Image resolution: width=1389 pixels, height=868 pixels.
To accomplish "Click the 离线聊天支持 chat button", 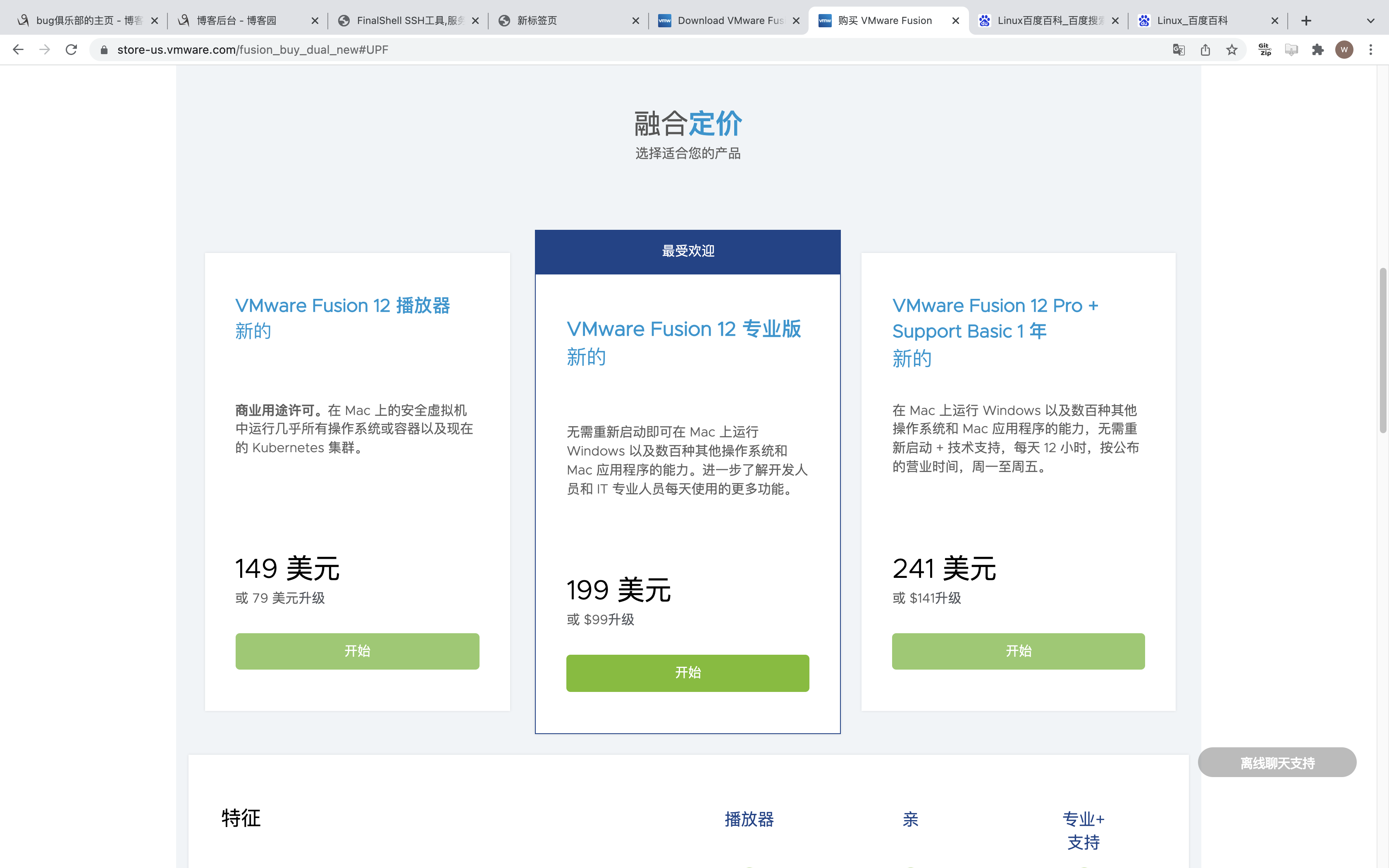I will pos(1277,763).
